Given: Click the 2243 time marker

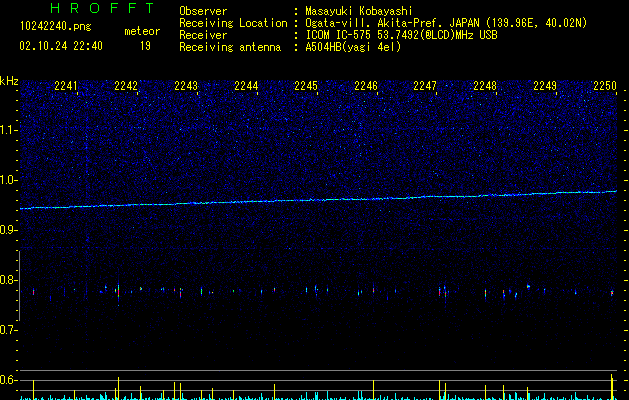Looking at the screenshot, I should pos(186,86).
